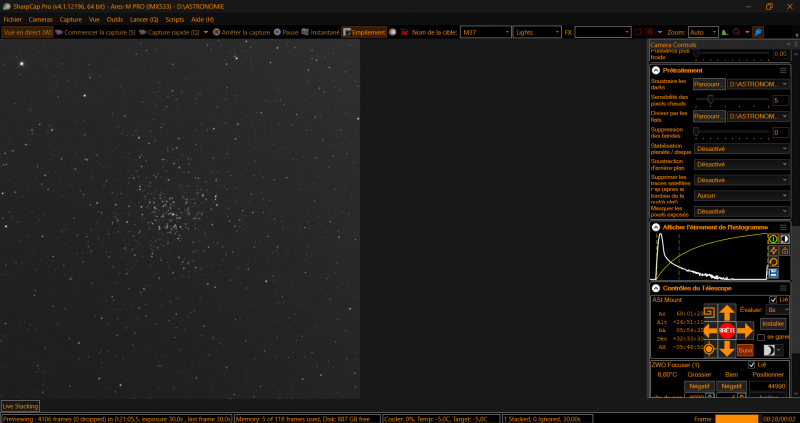This screenshot has height=423, width=800.
Task: Toggle the ZWO Focuser Lié checkbox
Action: point(752,364)
